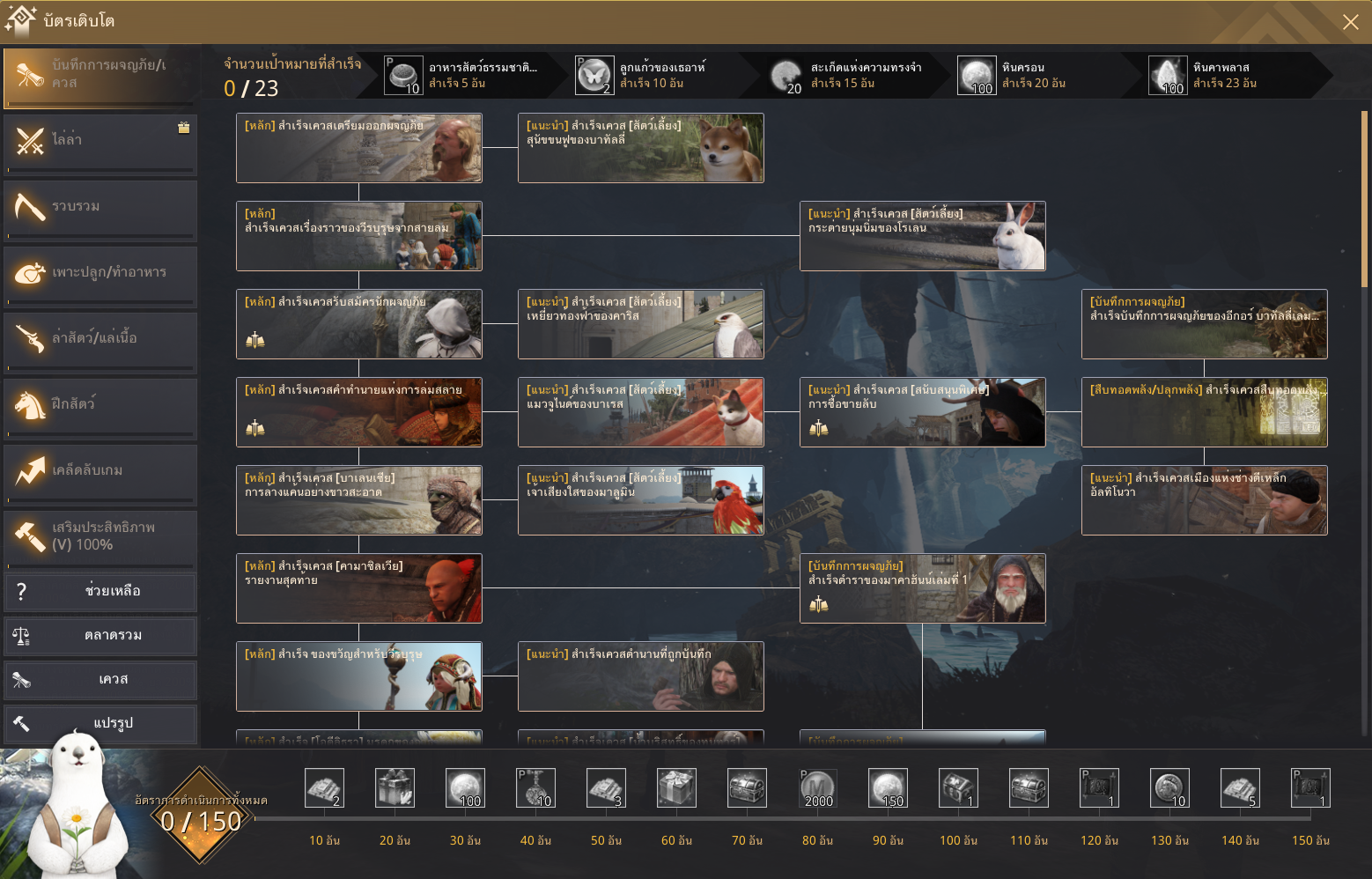
Task: Click the ช่วยเหลือ help button
Action: (100, 592)
